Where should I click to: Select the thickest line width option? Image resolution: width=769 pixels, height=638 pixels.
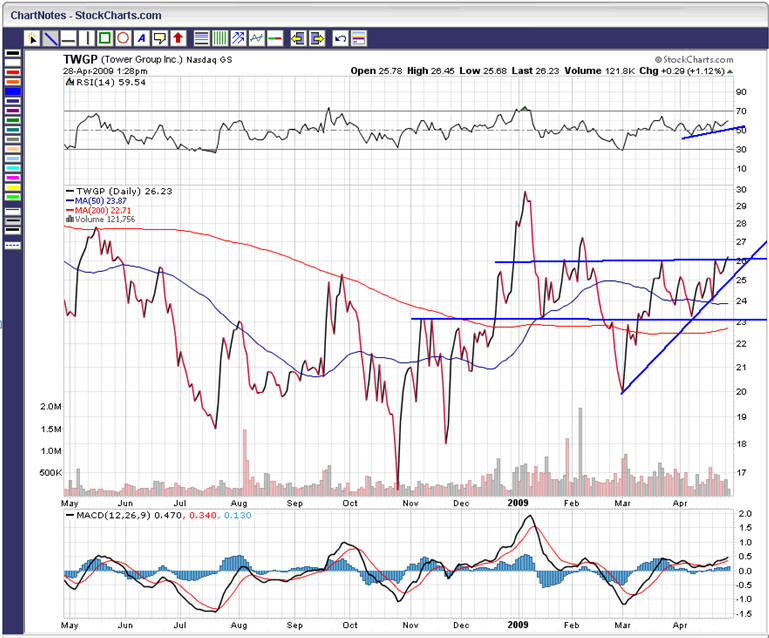(13, 230)
